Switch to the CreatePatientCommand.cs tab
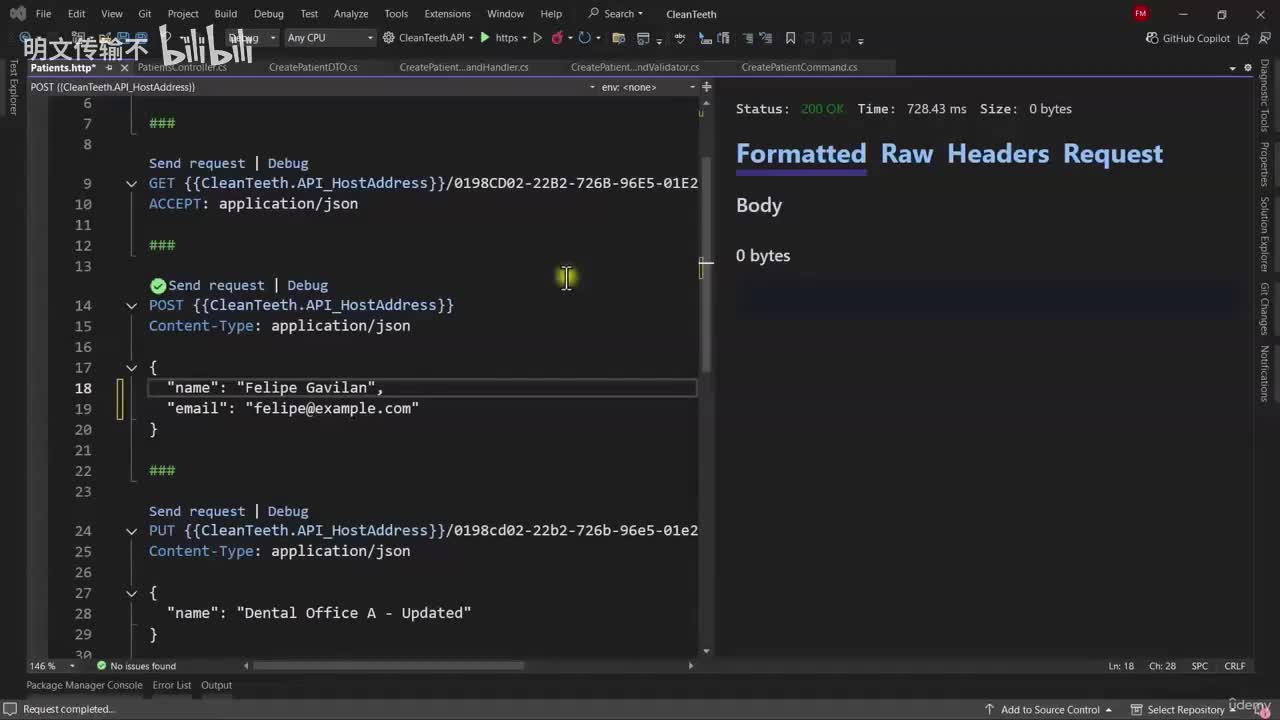 (x=799, y=68)
